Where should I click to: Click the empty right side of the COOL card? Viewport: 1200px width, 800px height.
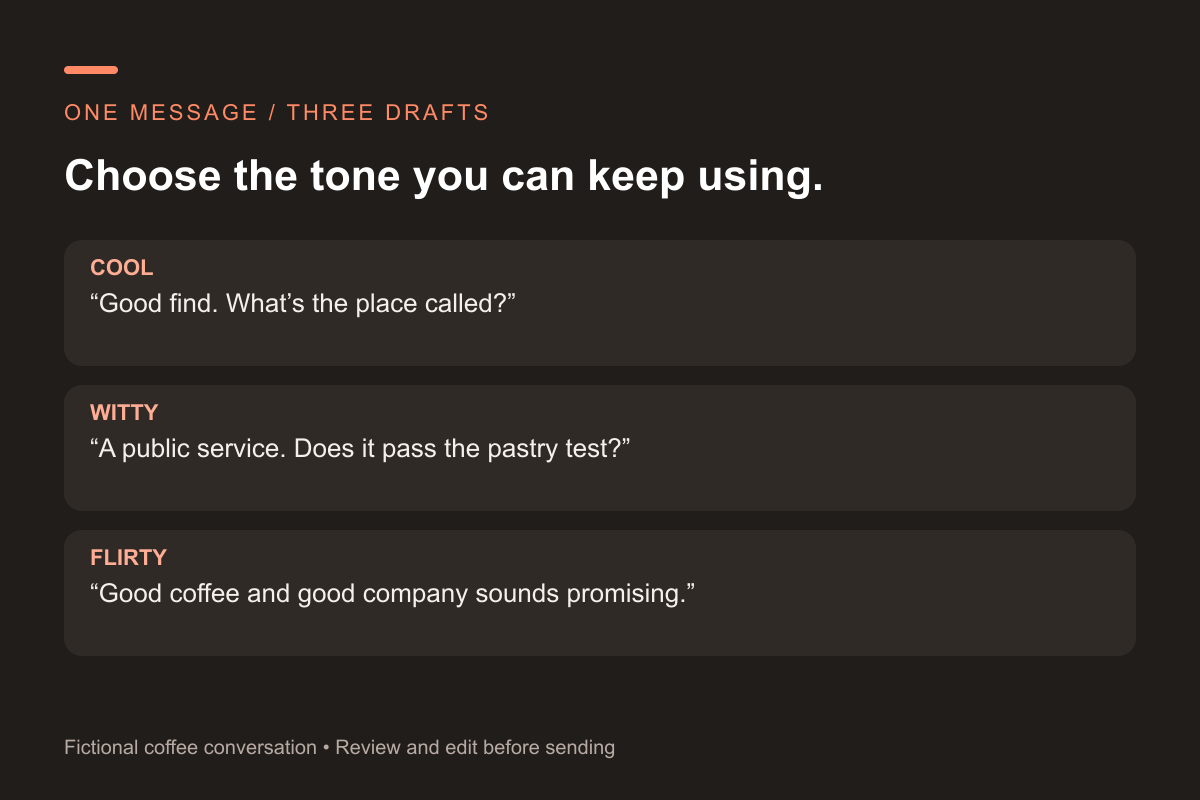tap(850, 303)
